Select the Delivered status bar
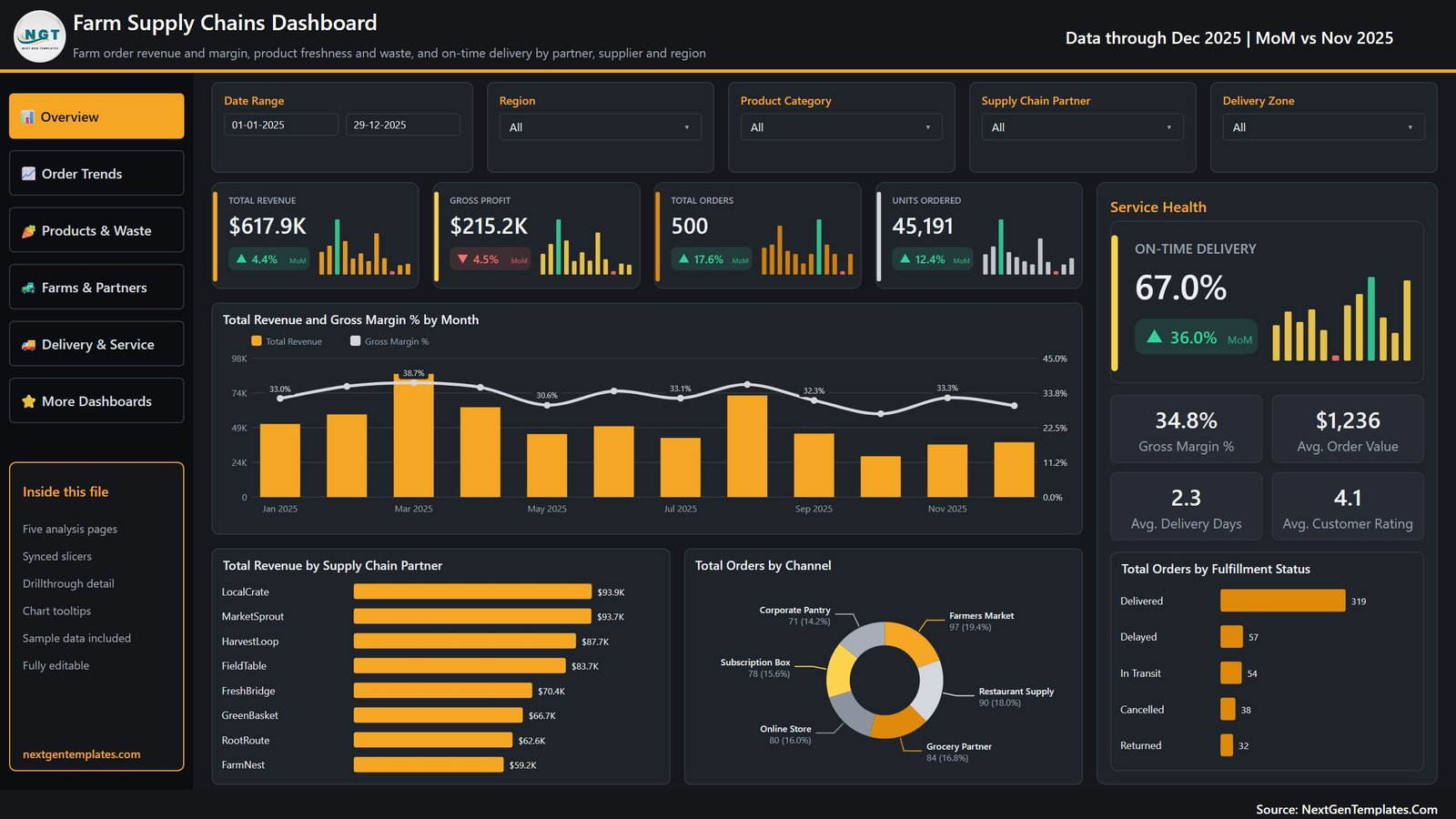Screen dimensions: 1456x819 1283,601
